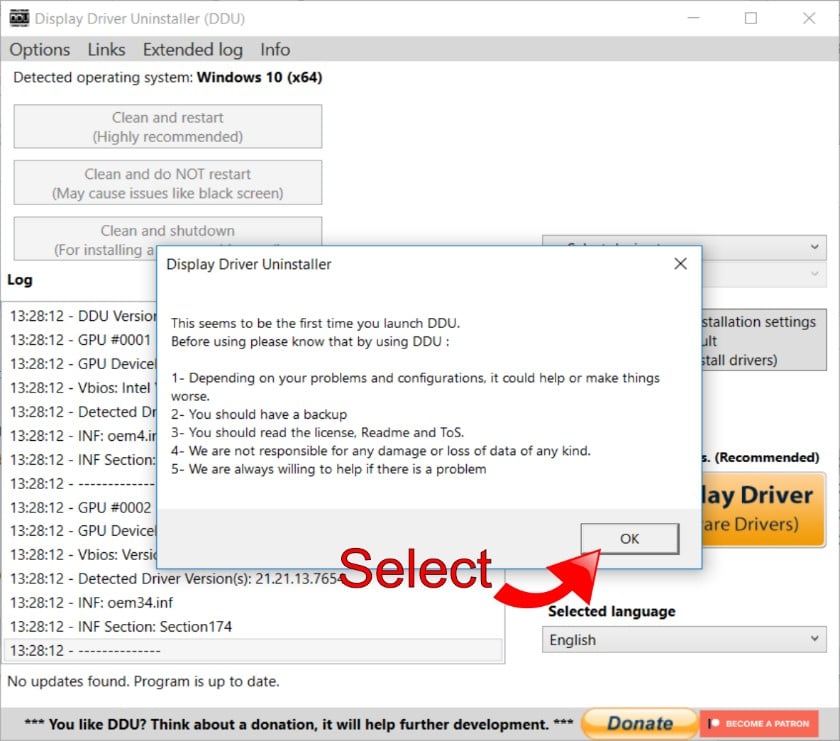Open the Info menu
Screen dimensions: 840x741
pos(275,49)
